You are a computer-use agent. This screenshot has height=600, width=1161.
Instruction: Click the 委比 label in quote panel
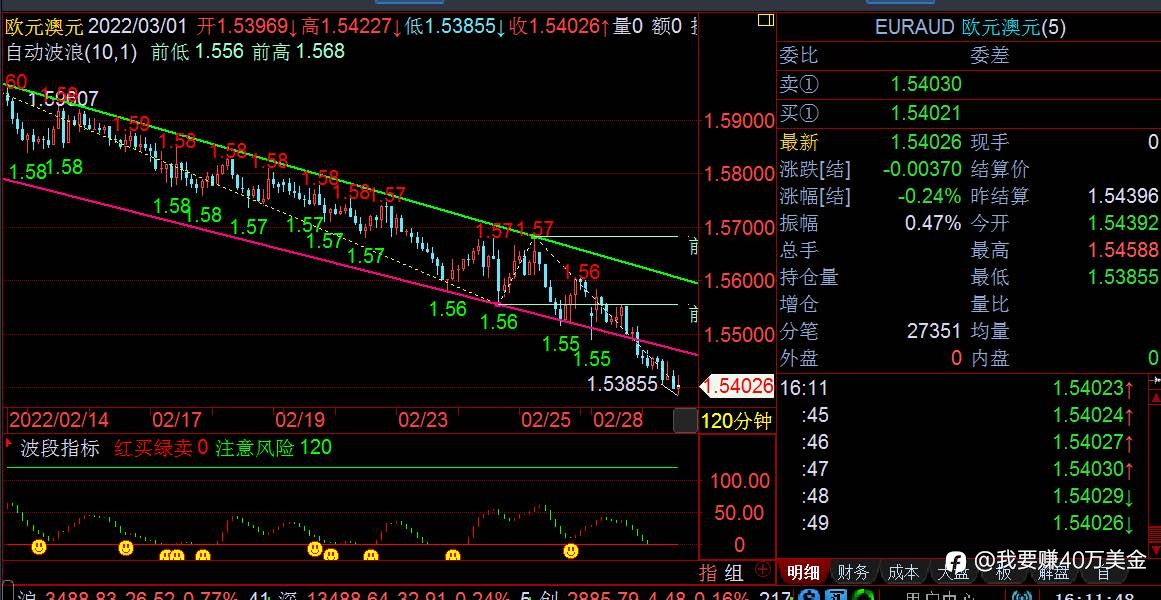click(x=799, y=56)
